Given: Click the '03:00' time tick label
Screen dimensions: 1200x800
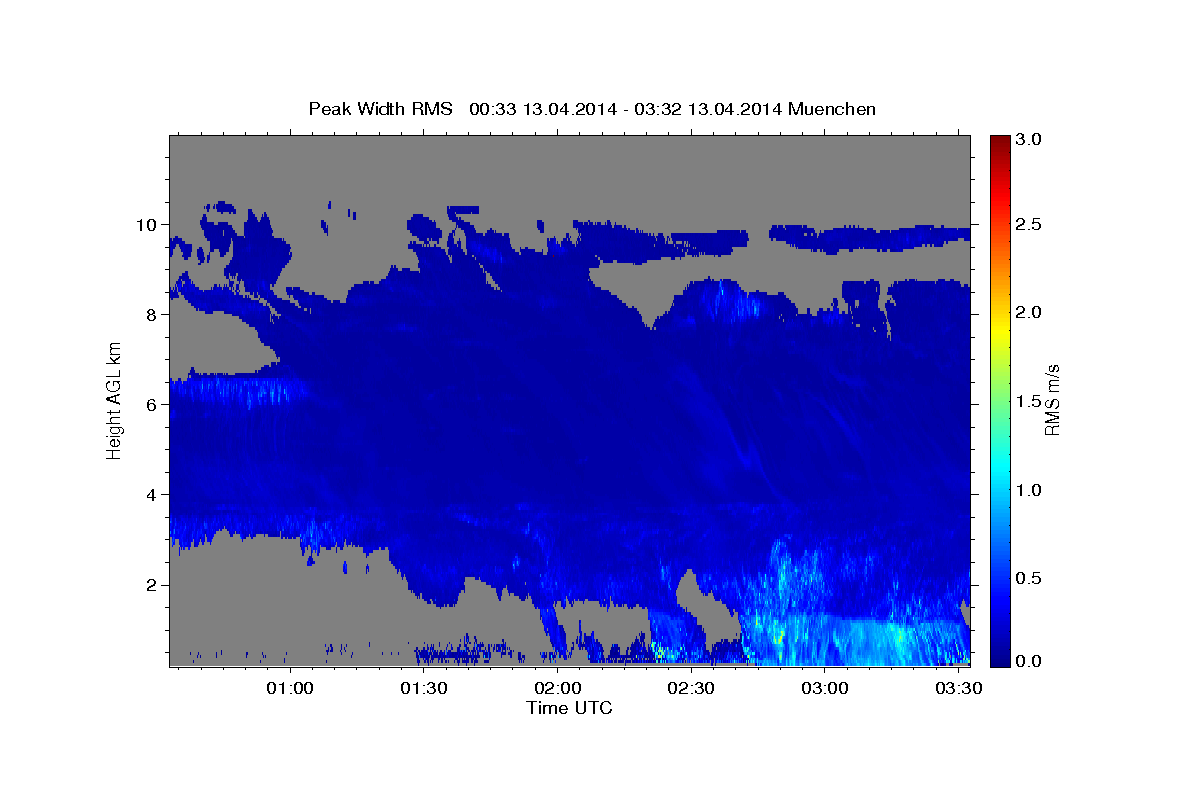Looking at the screenshot, I should (825, 689).
